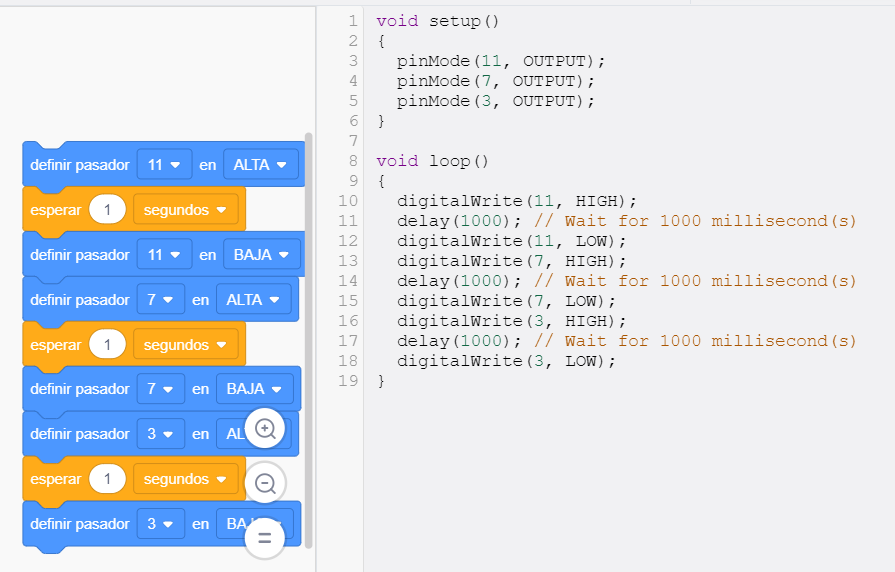Click delay(1000) on code line 11
This screenshot has height=572, width=895.
[x=459, y=221]
